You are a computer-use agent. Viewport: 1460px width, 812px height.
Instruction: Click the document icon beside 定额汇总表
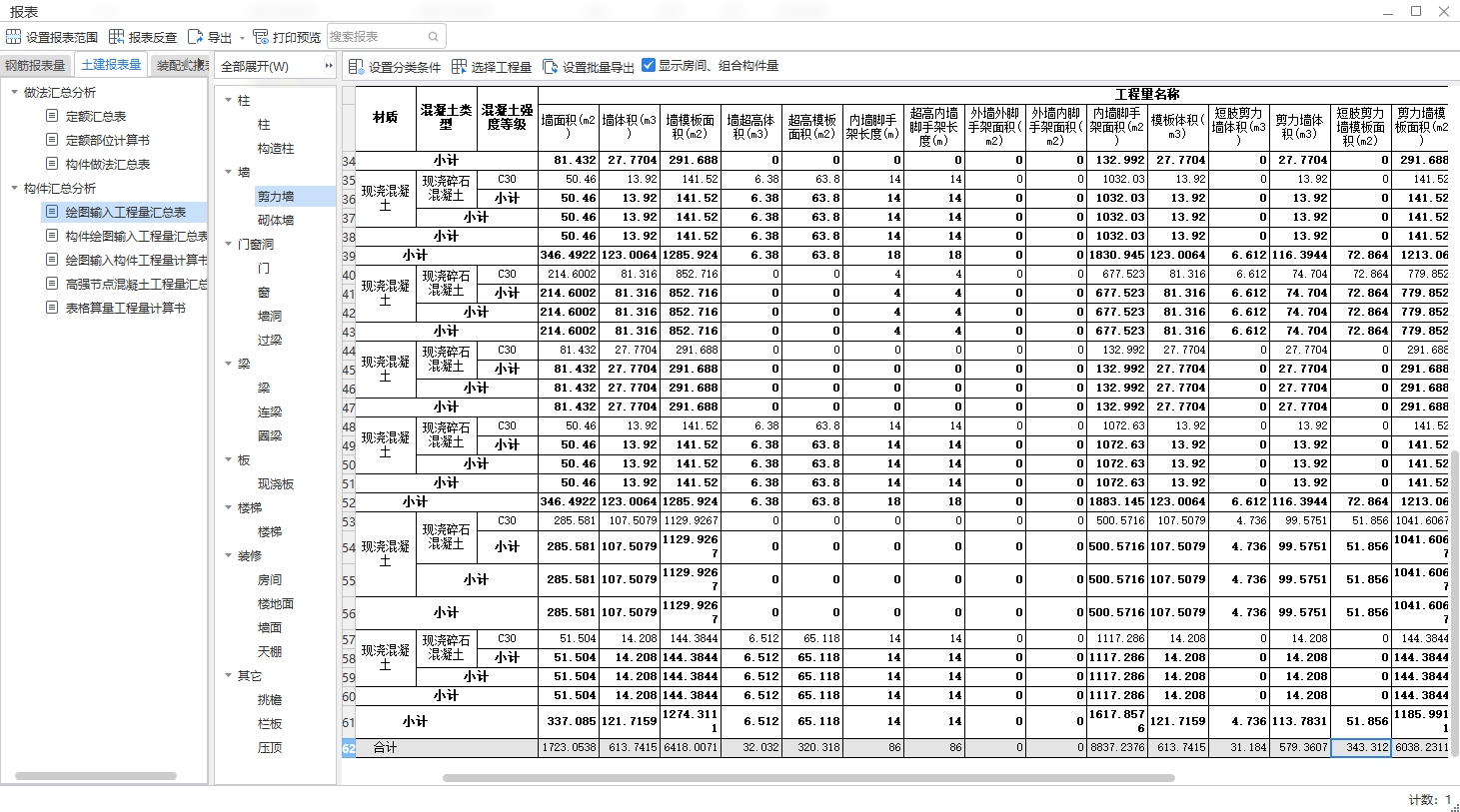tap(52, 116)
